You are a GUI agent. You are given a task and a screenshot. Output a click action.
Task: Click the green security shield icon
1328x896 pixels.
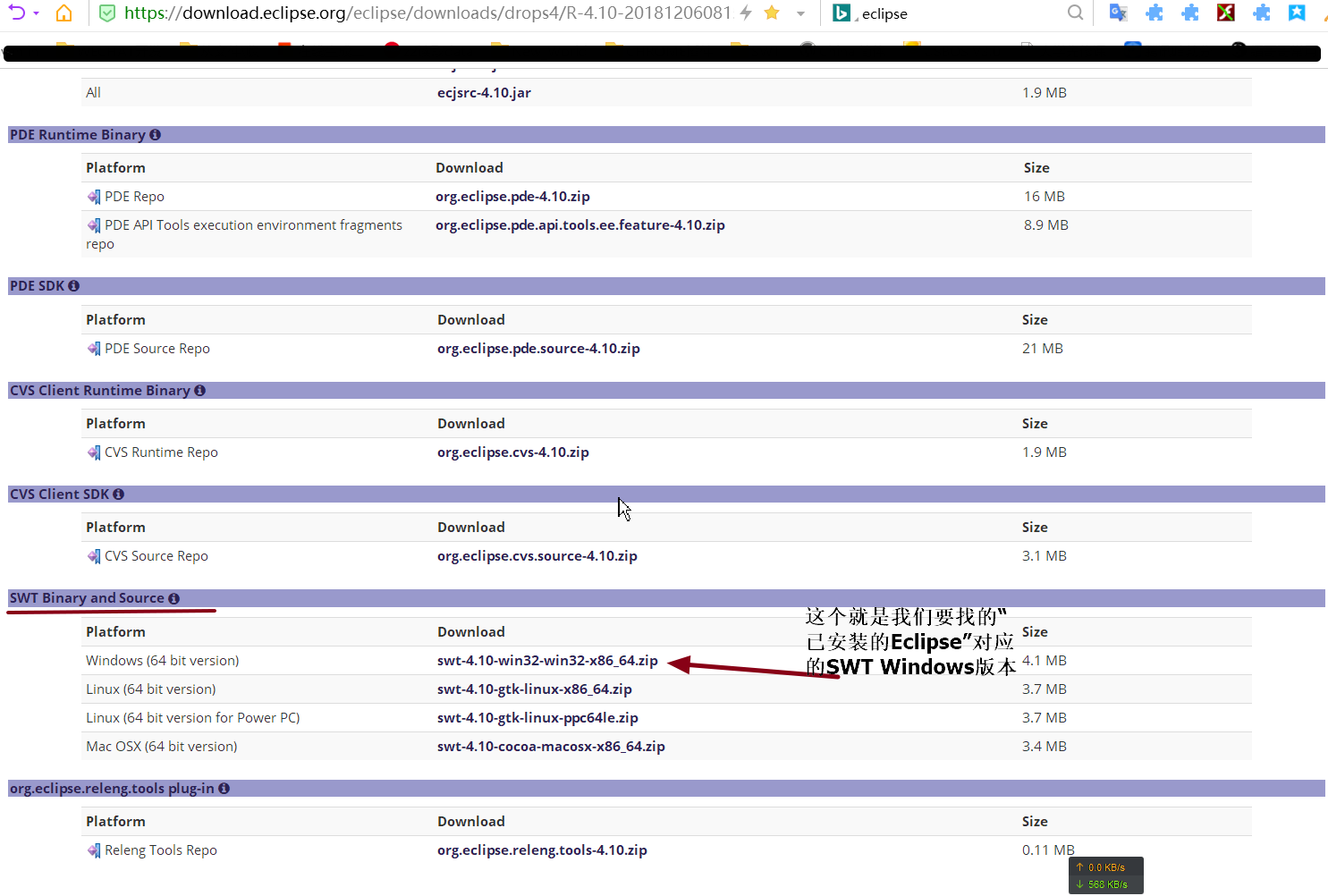[x=107, y=13]
